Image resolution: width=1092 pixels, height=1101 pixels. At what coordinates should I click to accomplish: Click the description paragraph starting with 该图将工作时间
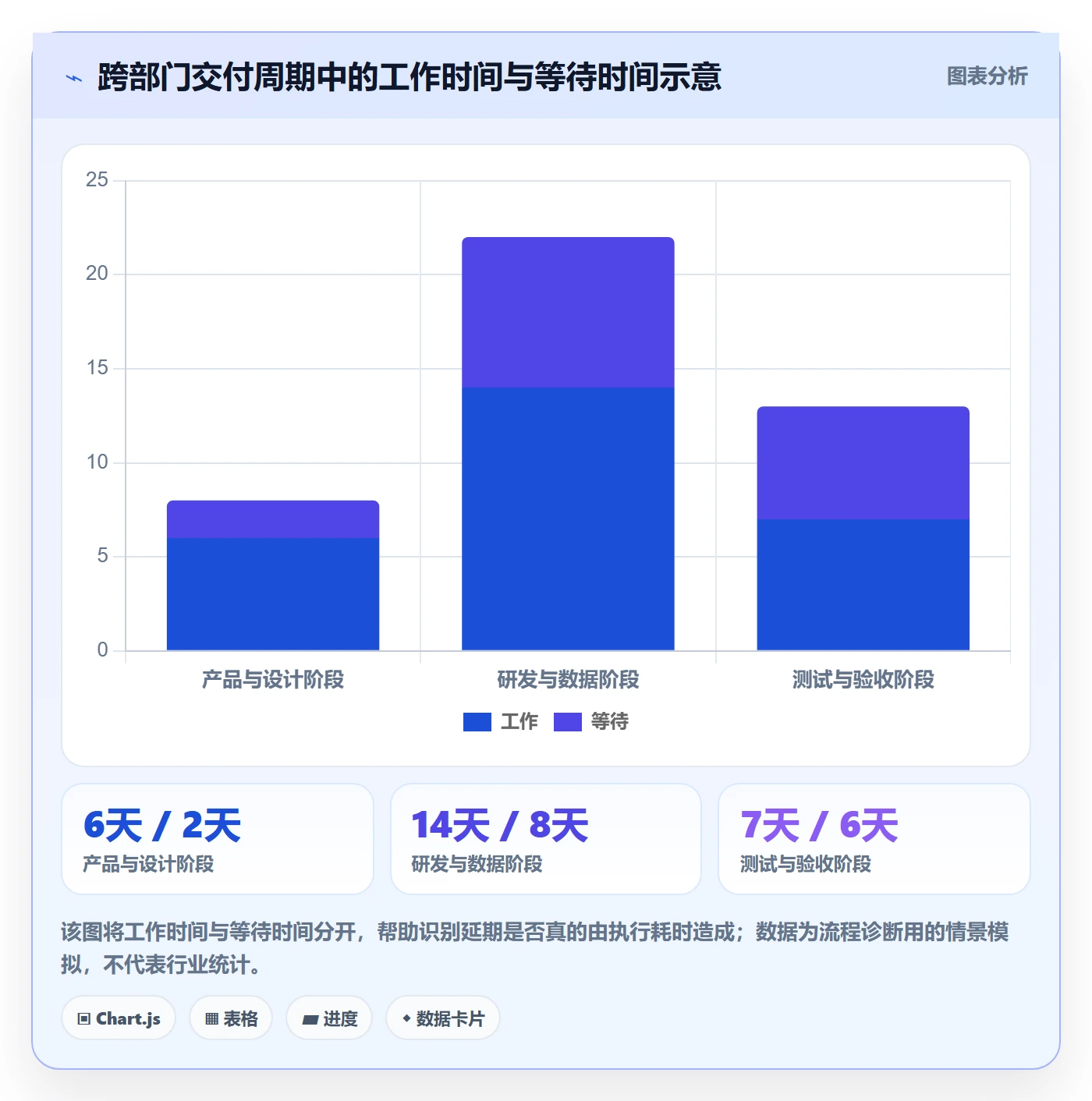(535, 948)
